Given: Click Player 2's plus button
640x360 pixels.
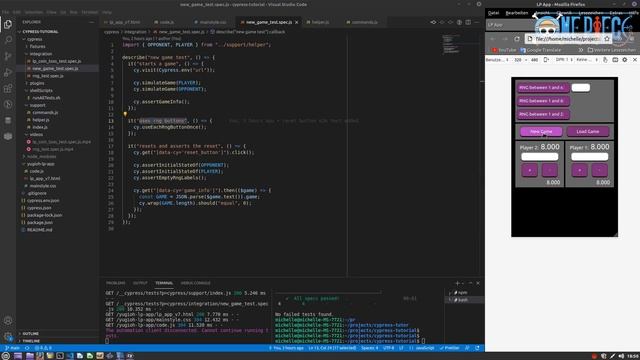Looking at the screenshot, I should coord(530,170).
